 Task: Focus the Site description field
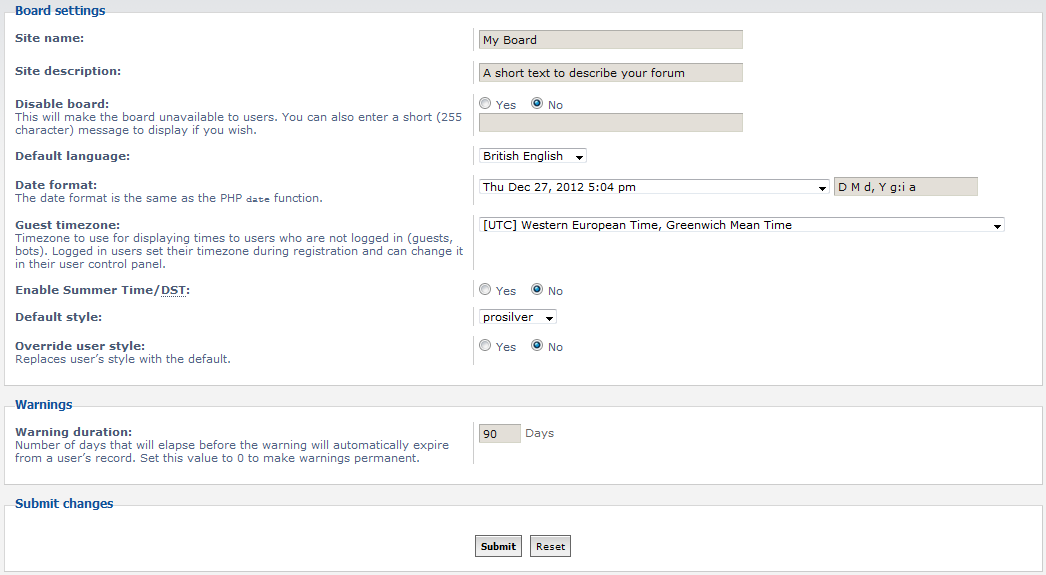[x=611, y=73]
